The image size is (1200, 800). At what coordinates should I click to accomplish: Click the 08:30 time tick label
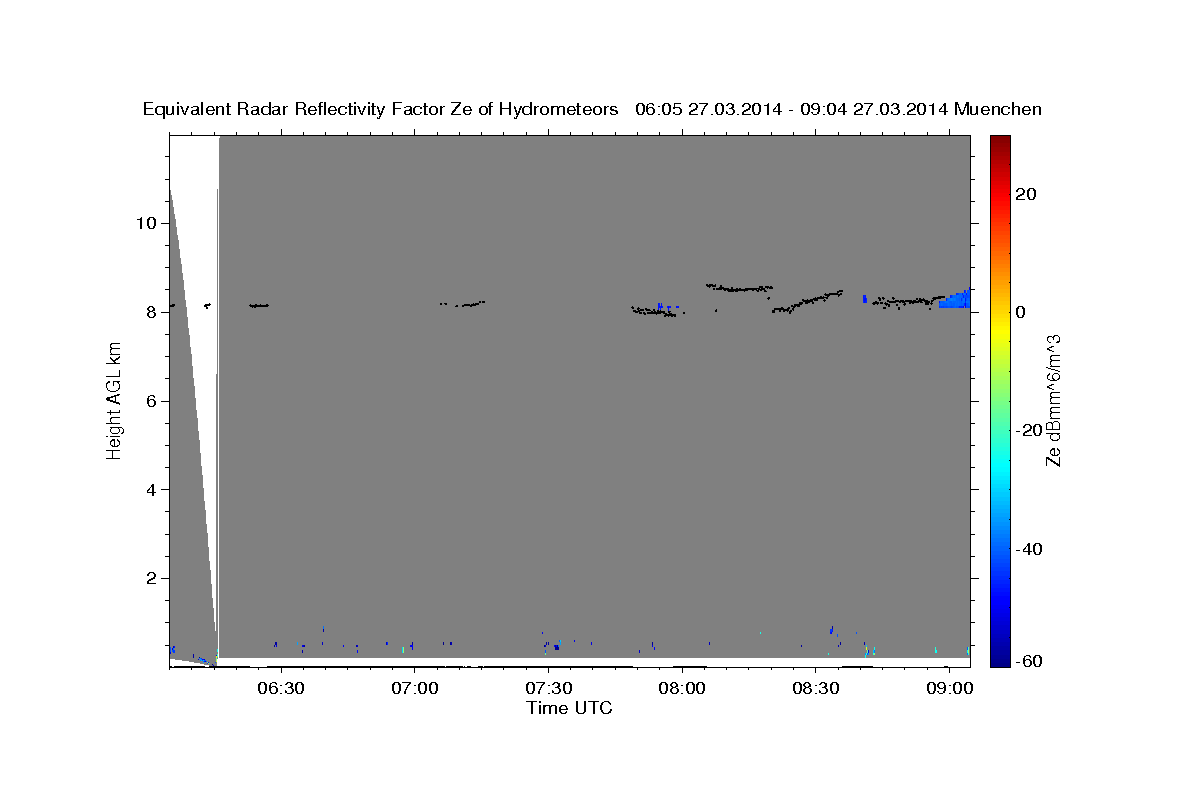coord(815,689)
